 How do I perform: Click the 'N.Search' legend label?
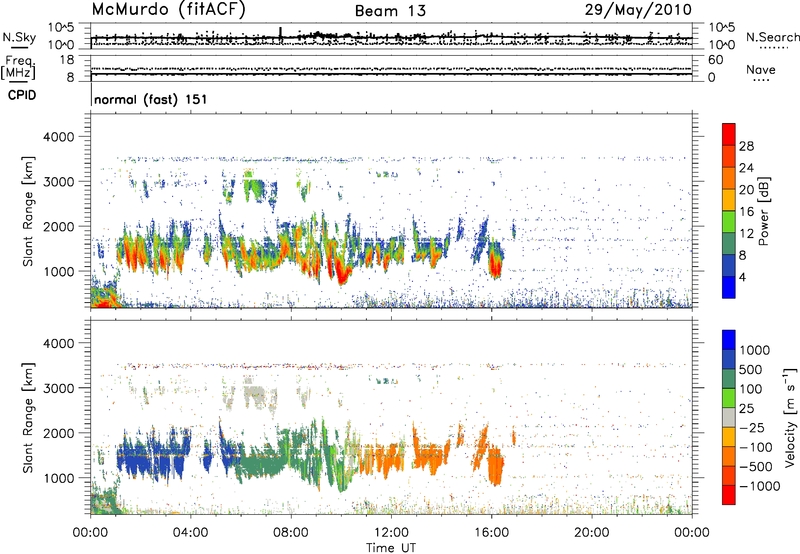[x=772, y=37]
